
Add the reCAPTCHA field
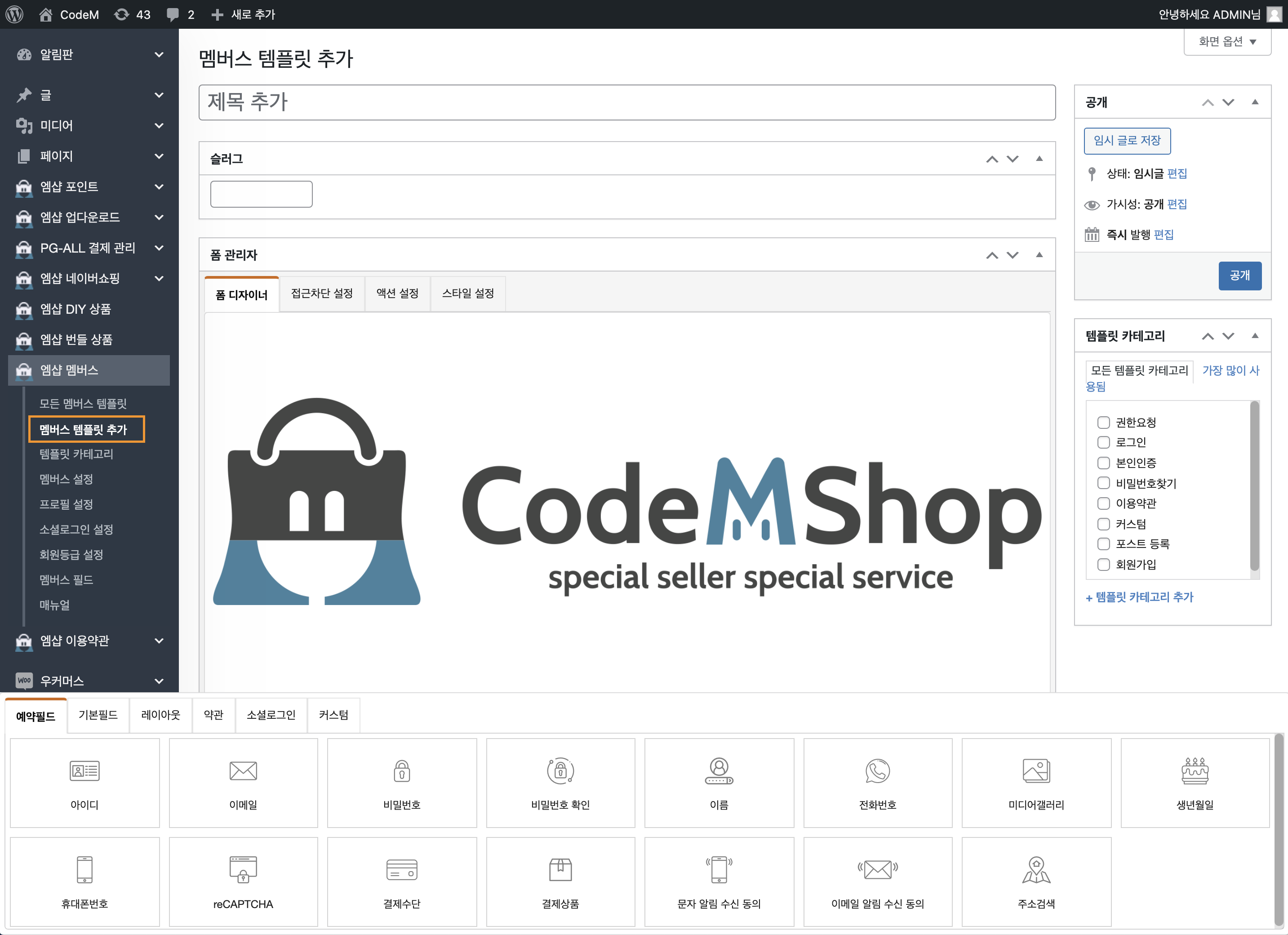point(243,881)
